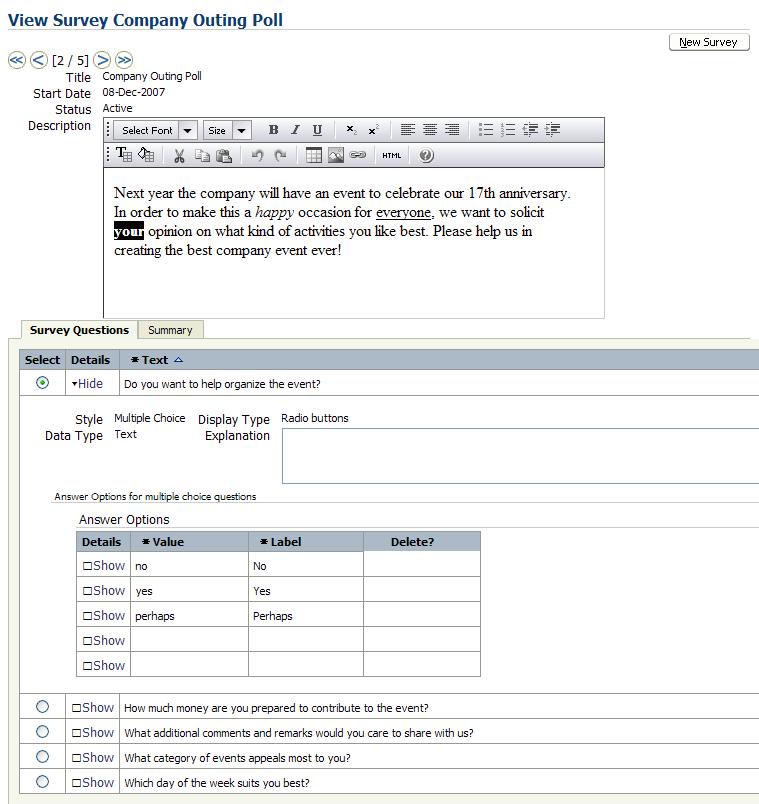Viewport: 759px width, 804px height.
Task: Click underlined word 'everyone' in description
Action: (404, 212)
